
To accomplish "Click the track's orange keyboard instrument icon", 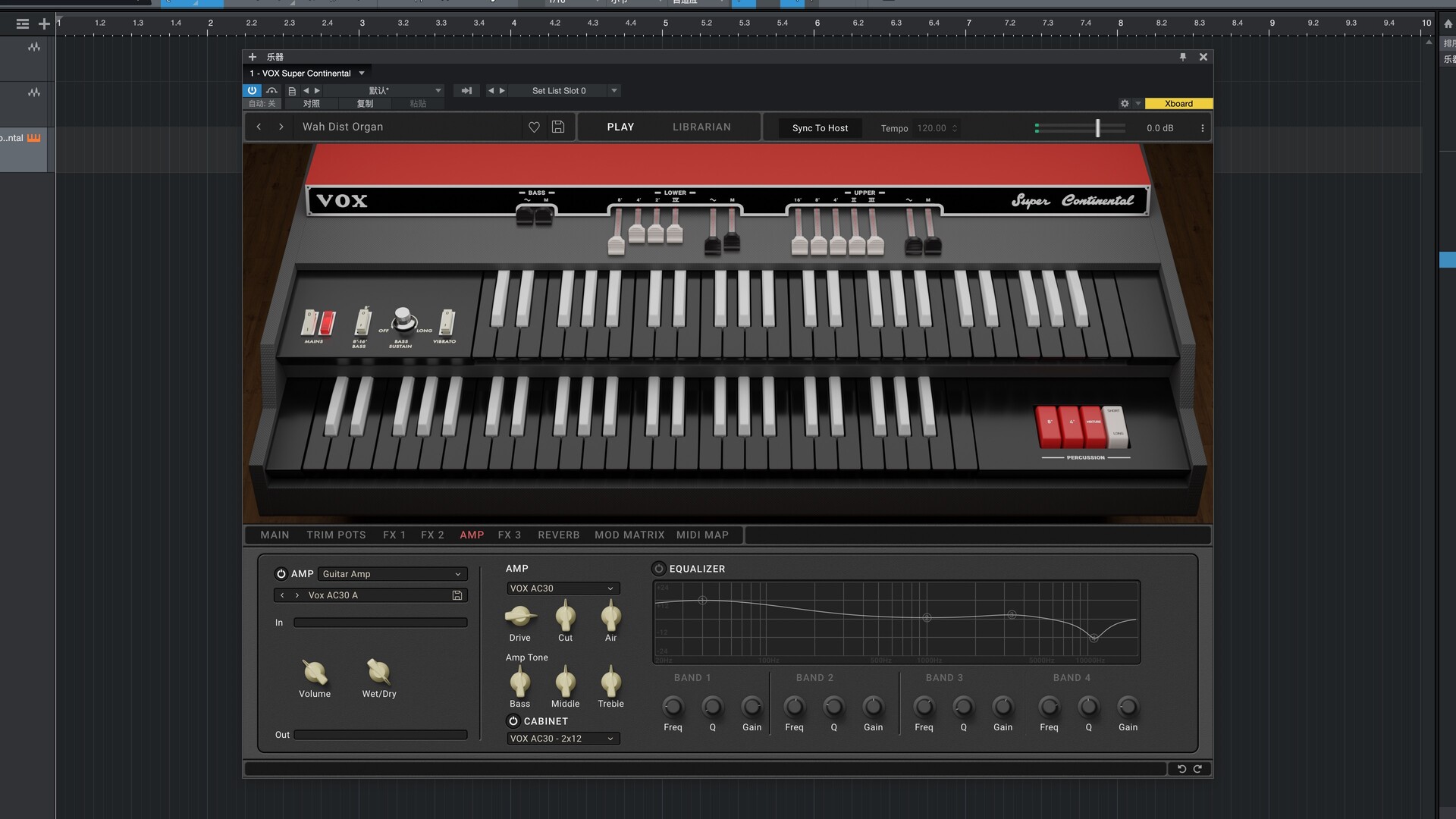I will 34,138.
